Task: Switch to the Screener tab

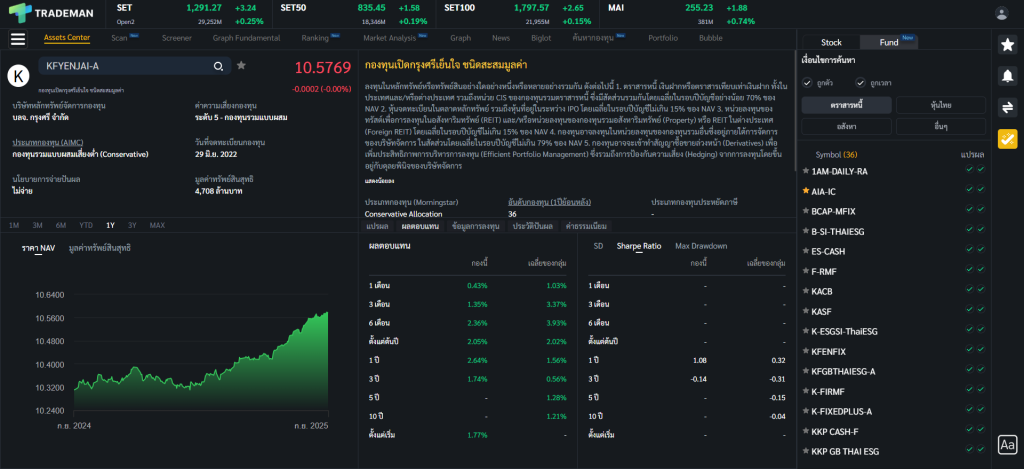Action: tap(176, 38)
